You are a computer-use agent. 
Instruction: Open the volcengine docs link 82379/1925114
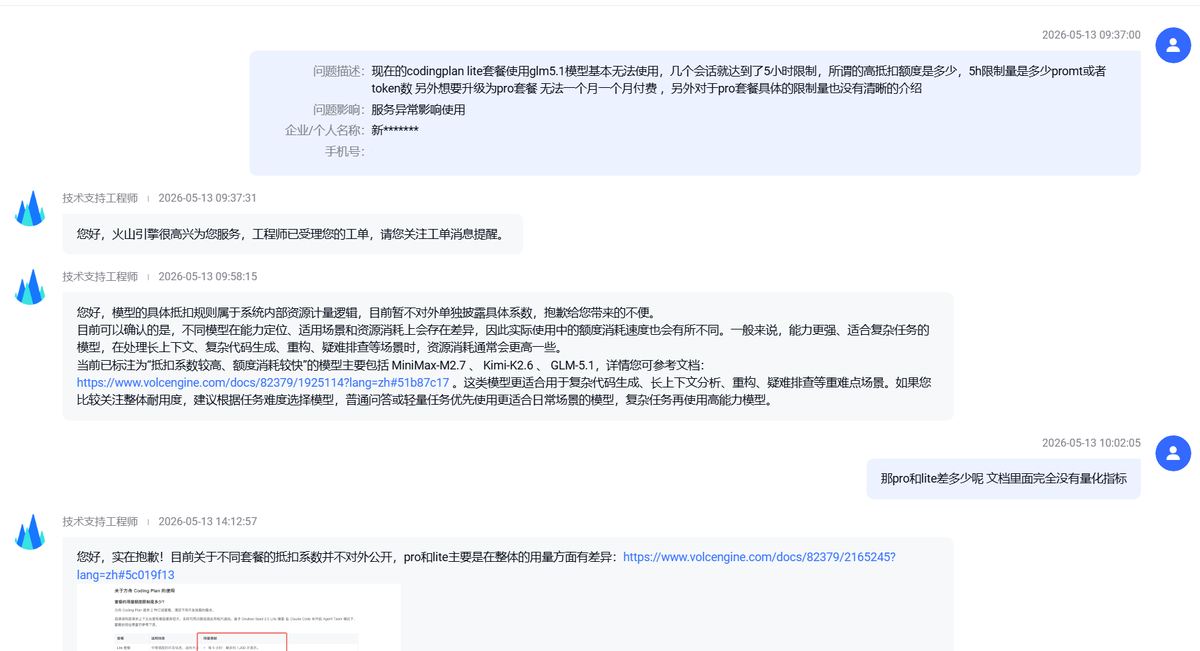pyautogui.click(x=263, y=382)
